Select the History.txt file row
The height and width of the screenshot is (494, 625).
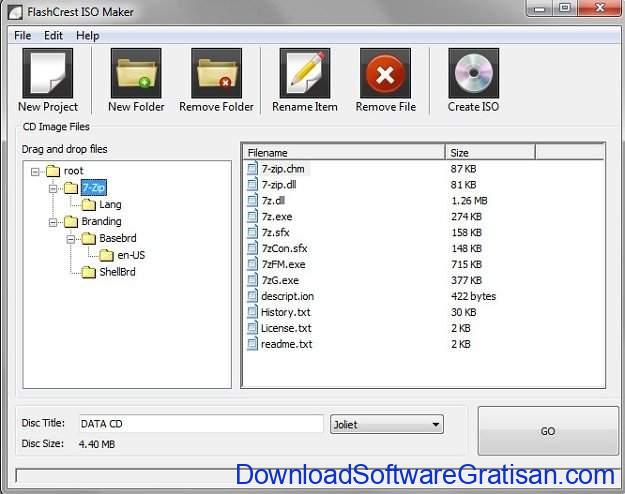click(424, 312)
